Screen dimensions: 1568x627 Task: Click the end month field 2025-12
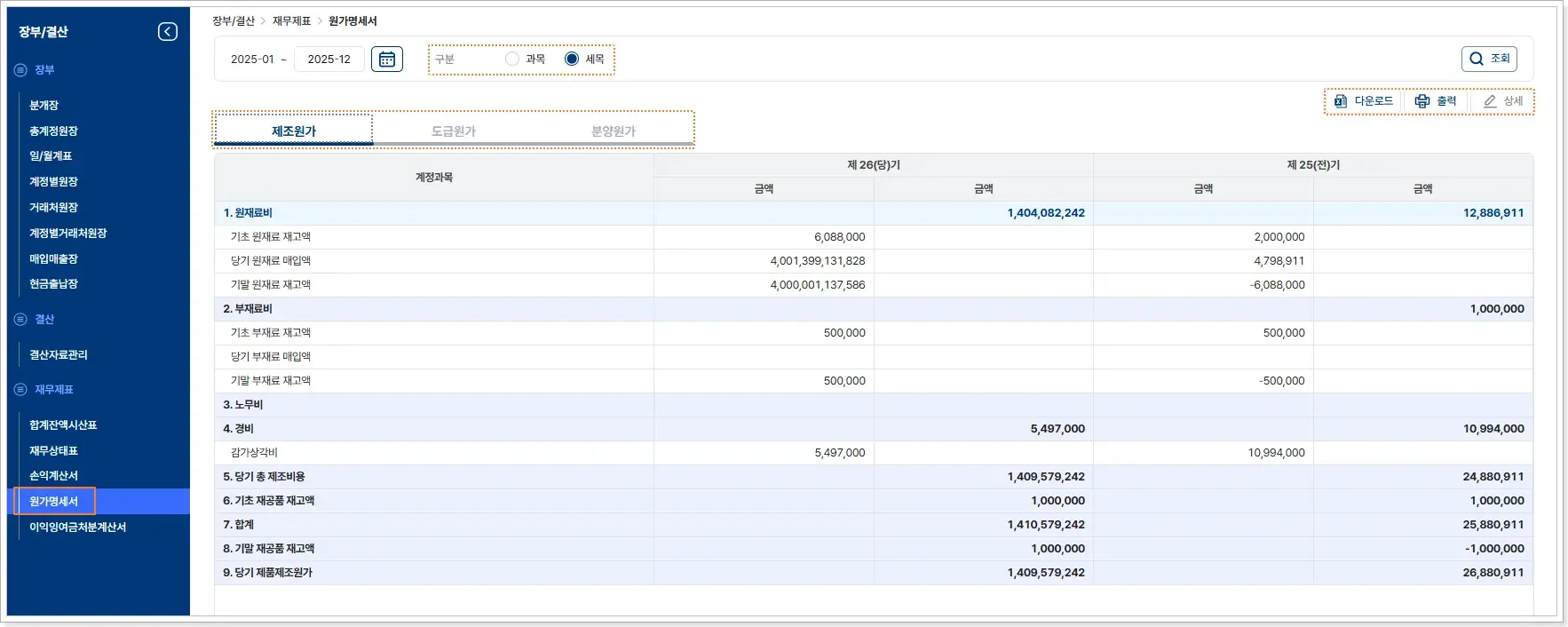coord(329,60)
